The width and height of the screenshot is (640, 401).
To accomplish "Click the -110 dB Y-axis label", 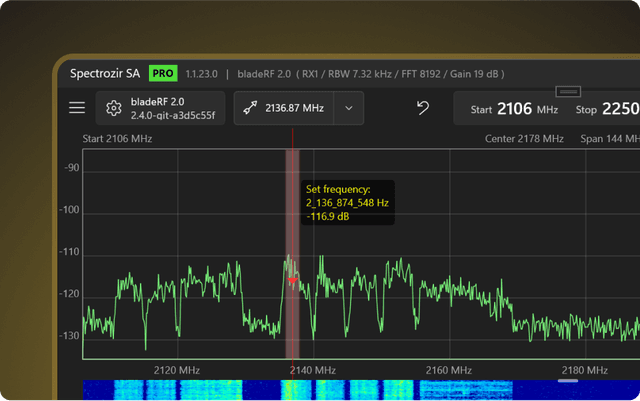I will (x=70, y=252).
